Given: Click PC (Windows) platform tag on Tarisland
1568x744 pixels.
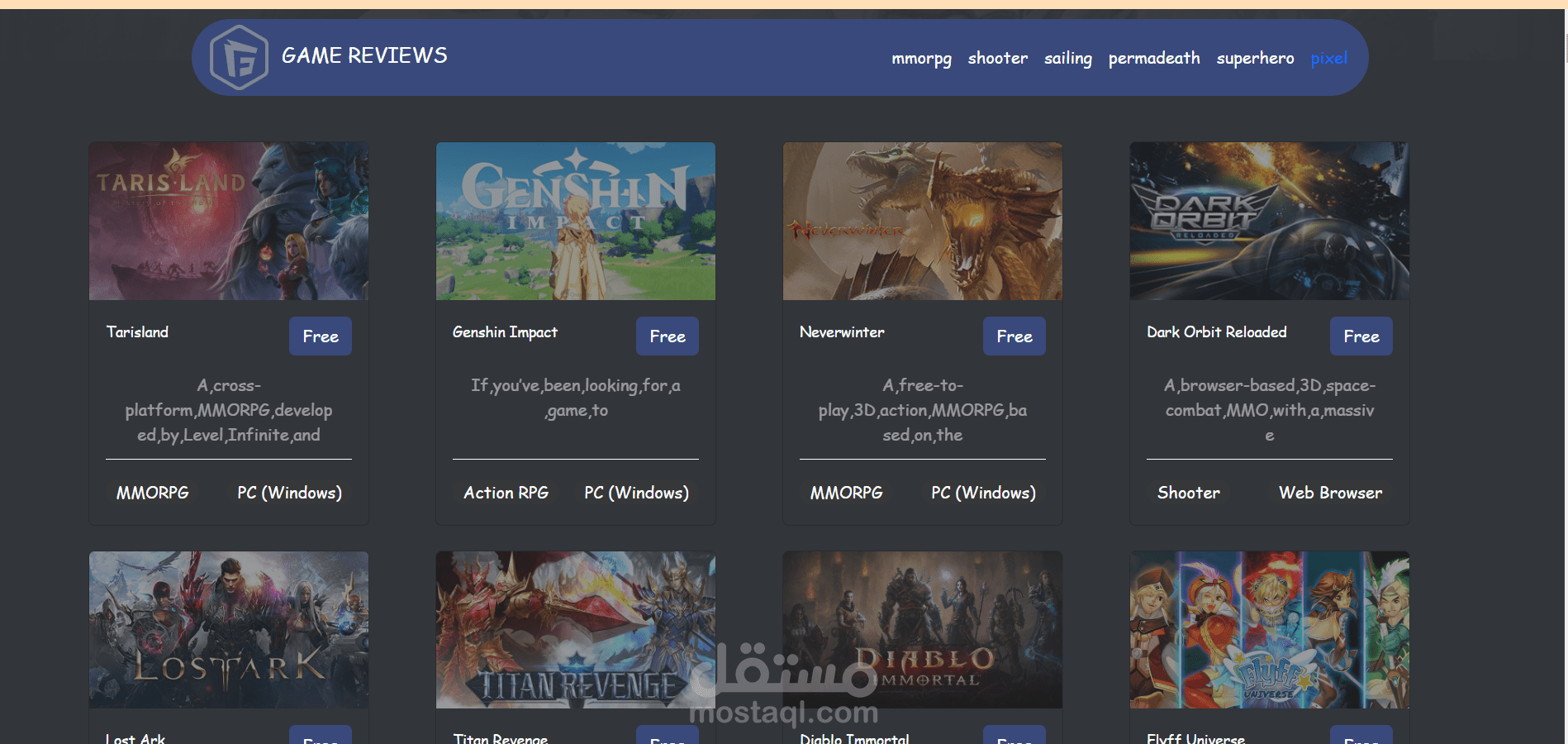Looking at the screenshot, I should pyautogui.click(x=290, y=493).
